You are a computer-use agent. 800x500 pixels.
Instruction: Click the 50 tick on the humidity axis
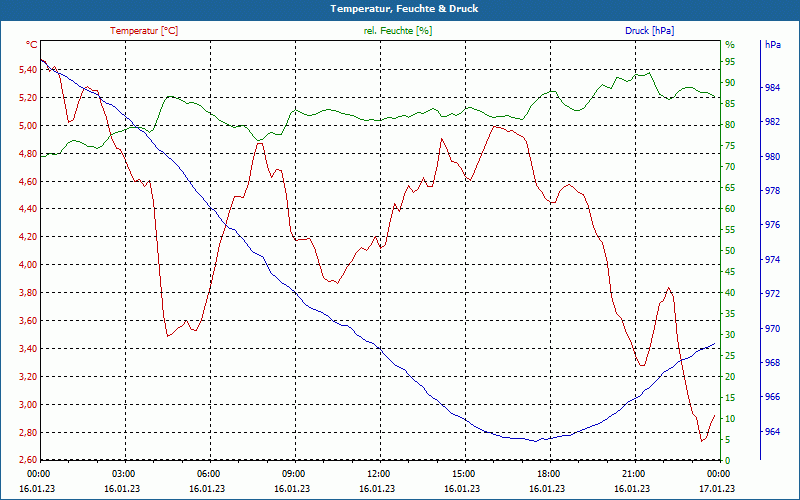point(730,251)
